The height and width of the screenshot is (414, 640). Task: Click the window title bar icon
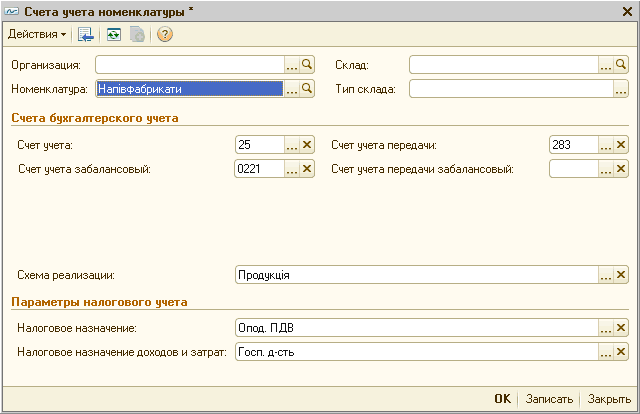[x=12, y=11]
